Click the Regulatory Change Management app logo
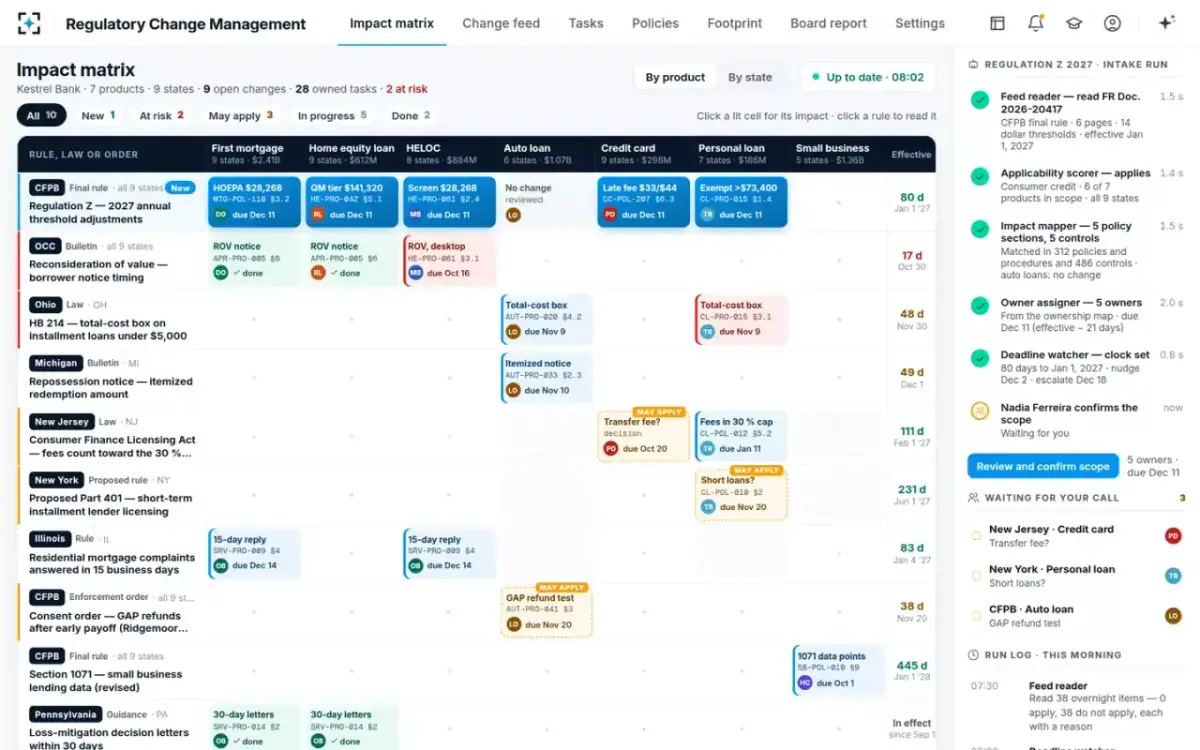 pos(29,23)
